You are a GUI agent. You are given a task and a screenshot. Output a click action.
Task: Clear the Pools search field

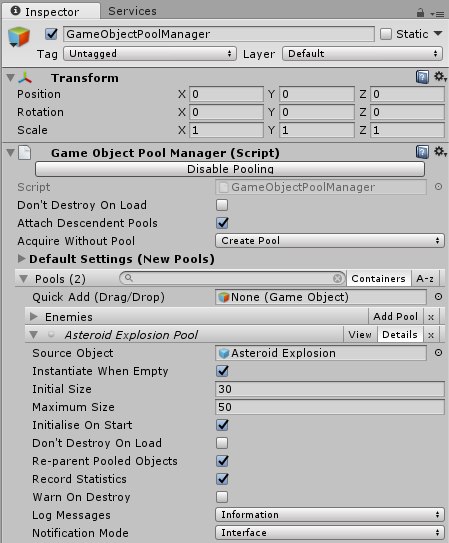337,278
